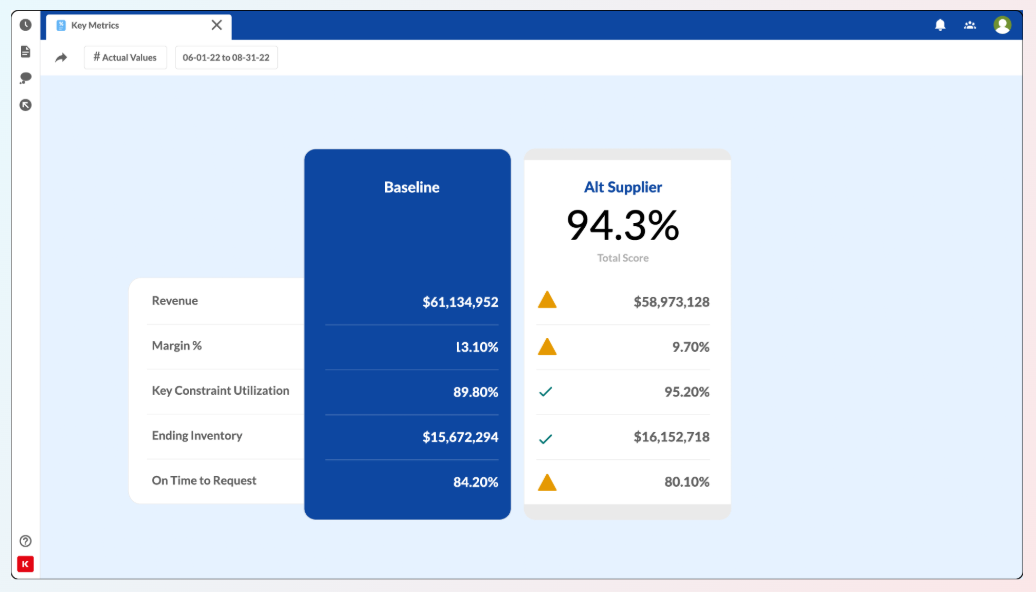Open the user profile avatar menu
This screenshot has height=592, width=1036.
[x=1003, y=24]
